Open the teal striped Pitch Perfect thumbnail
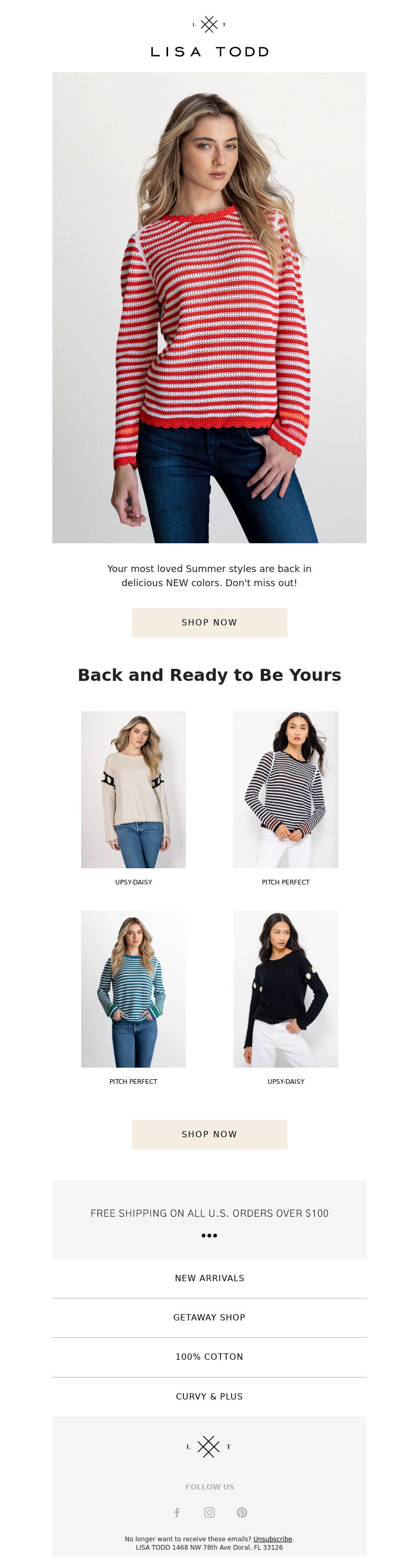 [134, 989]
